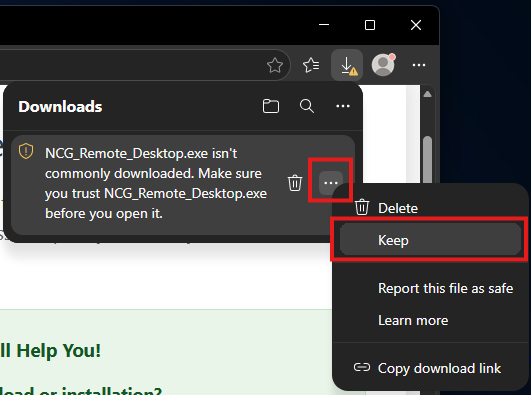Add this page to favorites with the star icon
The image size is (531, 395).
(x=275, y=65)
